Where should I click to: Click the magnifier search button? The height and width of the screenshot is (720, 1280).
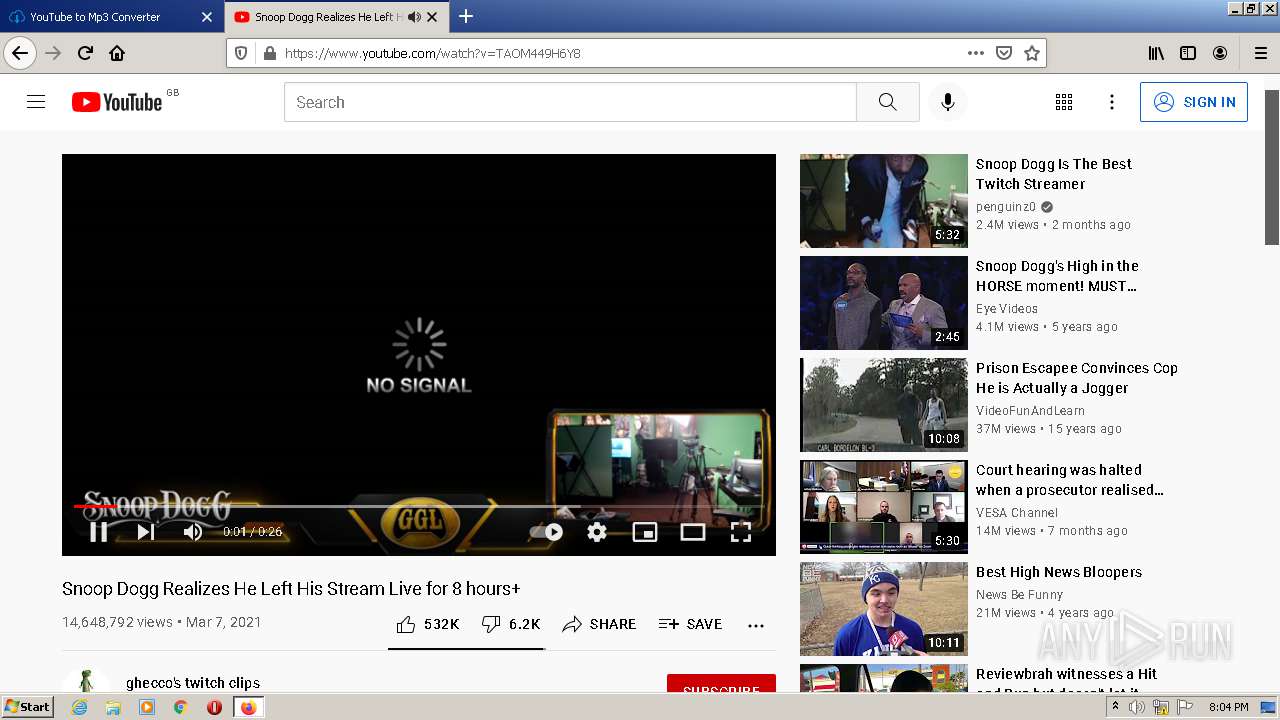(888, 102)
